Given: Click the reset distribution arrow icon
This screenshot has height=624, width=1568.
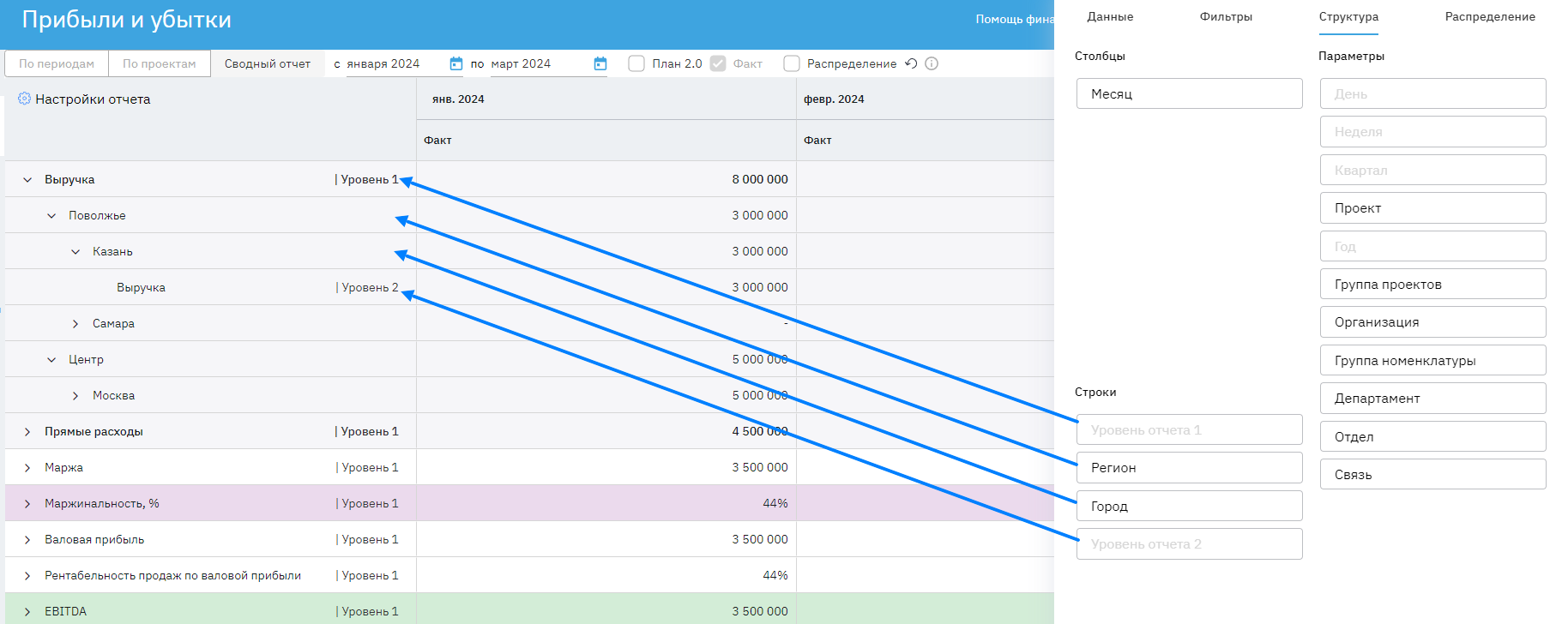Looking at the screenshot, I should (x=911, y=63).
